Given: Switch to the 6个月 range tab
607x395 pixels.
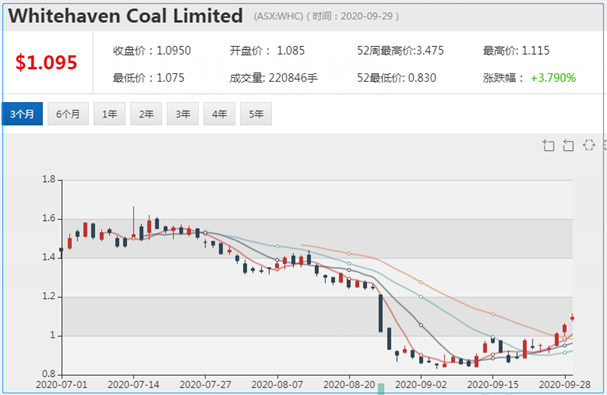Looking at the screenshot, I should click(x=68, y=114).
